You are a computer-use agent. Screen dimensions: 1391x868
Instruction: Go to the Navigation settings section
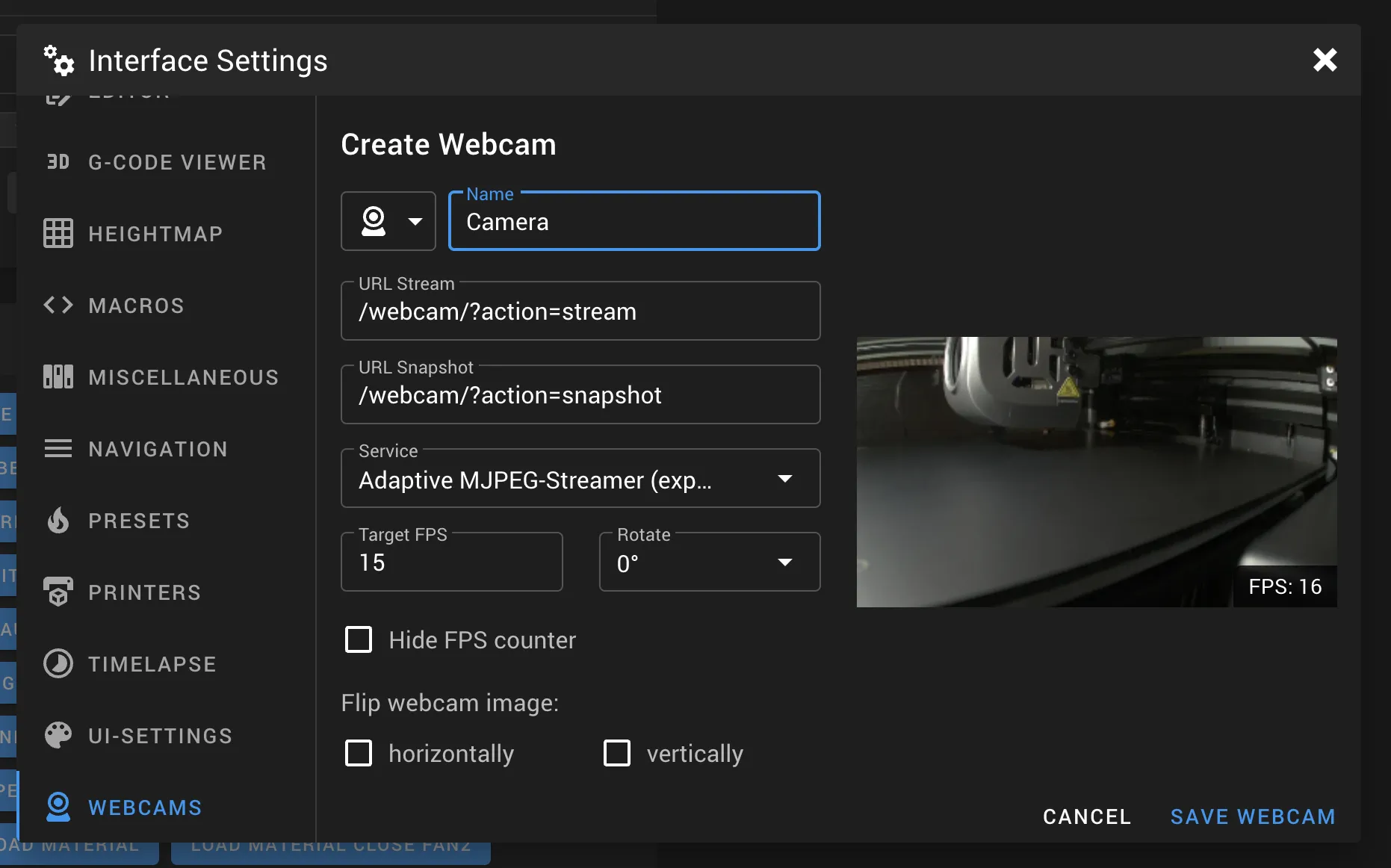pos(158,449)
